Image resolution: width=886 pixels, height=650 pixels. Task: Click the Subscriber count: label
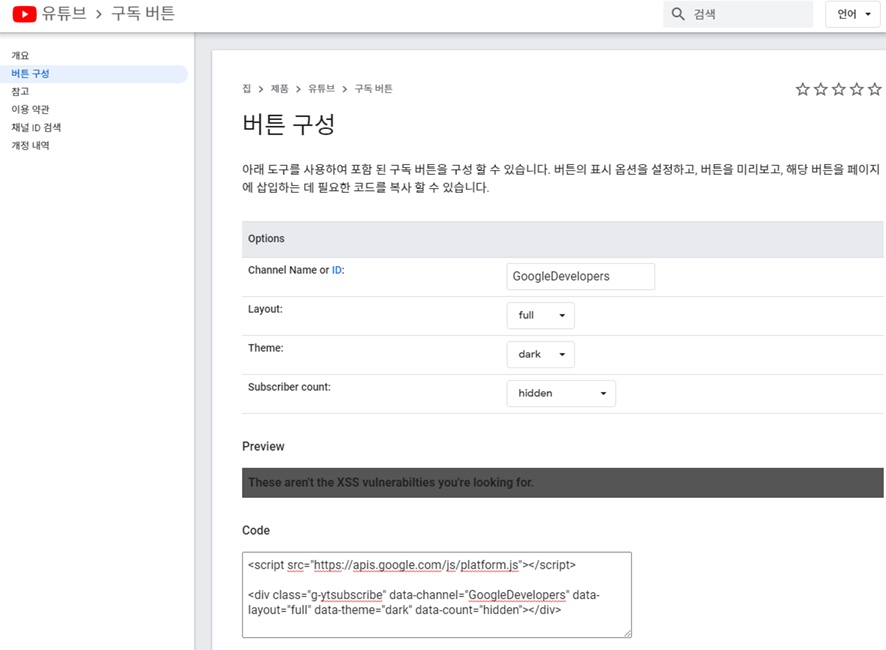click(x=289, y=387)
